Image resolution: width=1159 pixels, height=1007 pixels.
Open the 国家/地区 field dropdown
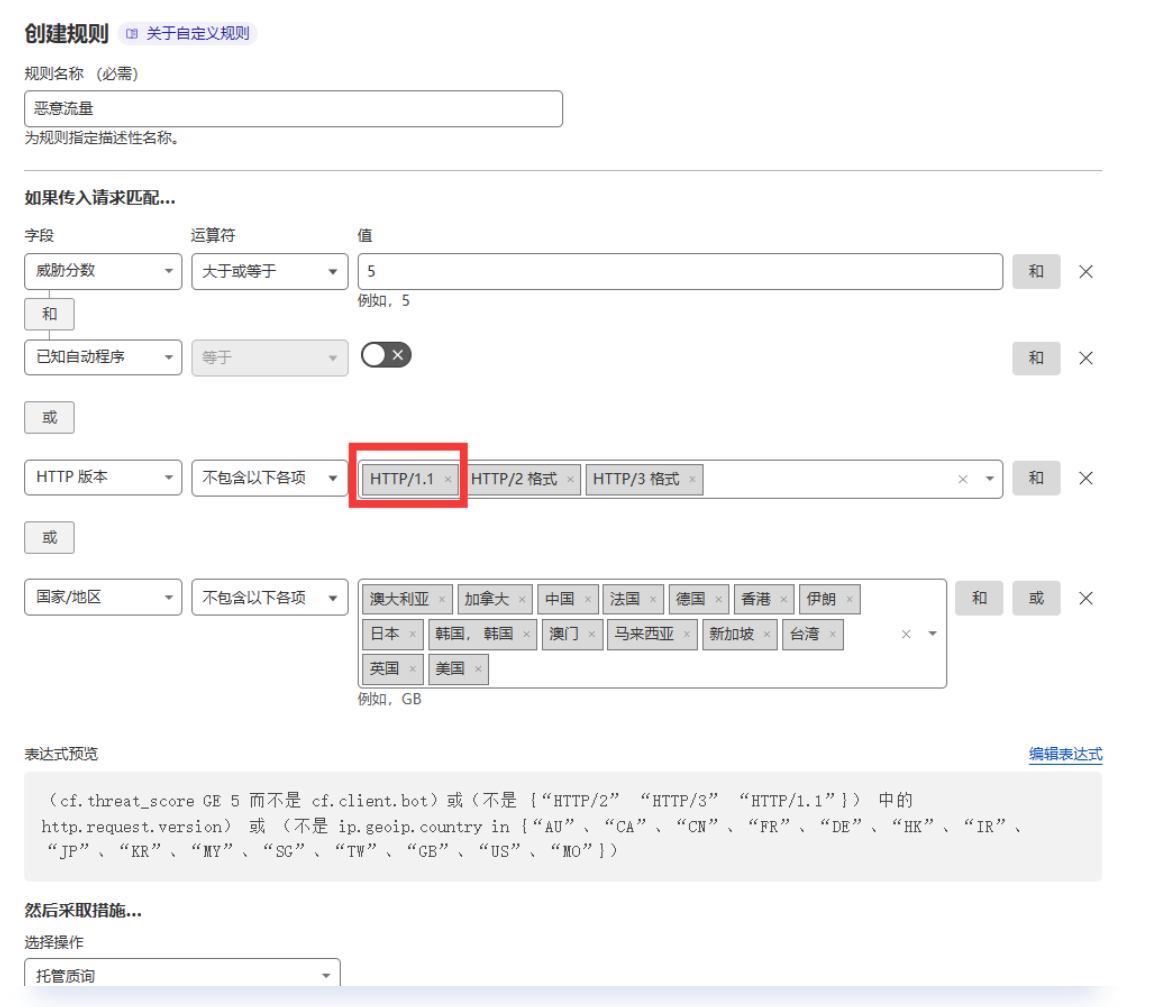pos(103,598)
